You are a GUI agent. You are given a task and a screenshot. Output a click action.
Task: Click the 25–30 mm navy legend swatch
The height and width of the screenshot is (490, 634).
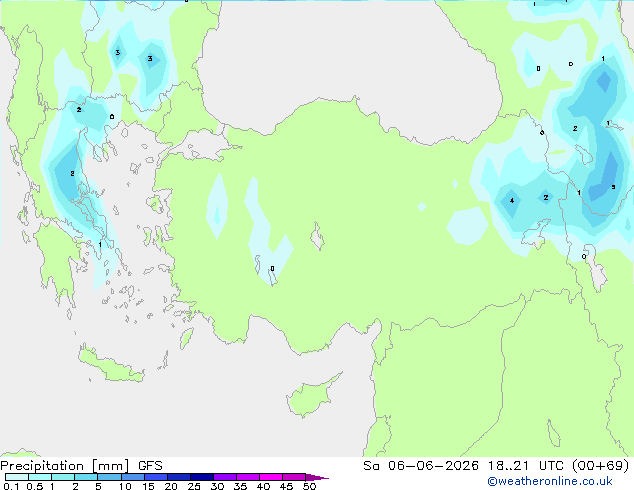tap(202, 477)
